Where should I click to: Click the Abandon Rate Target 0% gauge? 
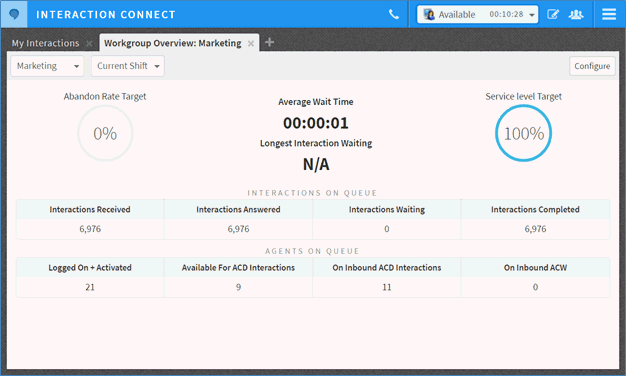point(105,133)
